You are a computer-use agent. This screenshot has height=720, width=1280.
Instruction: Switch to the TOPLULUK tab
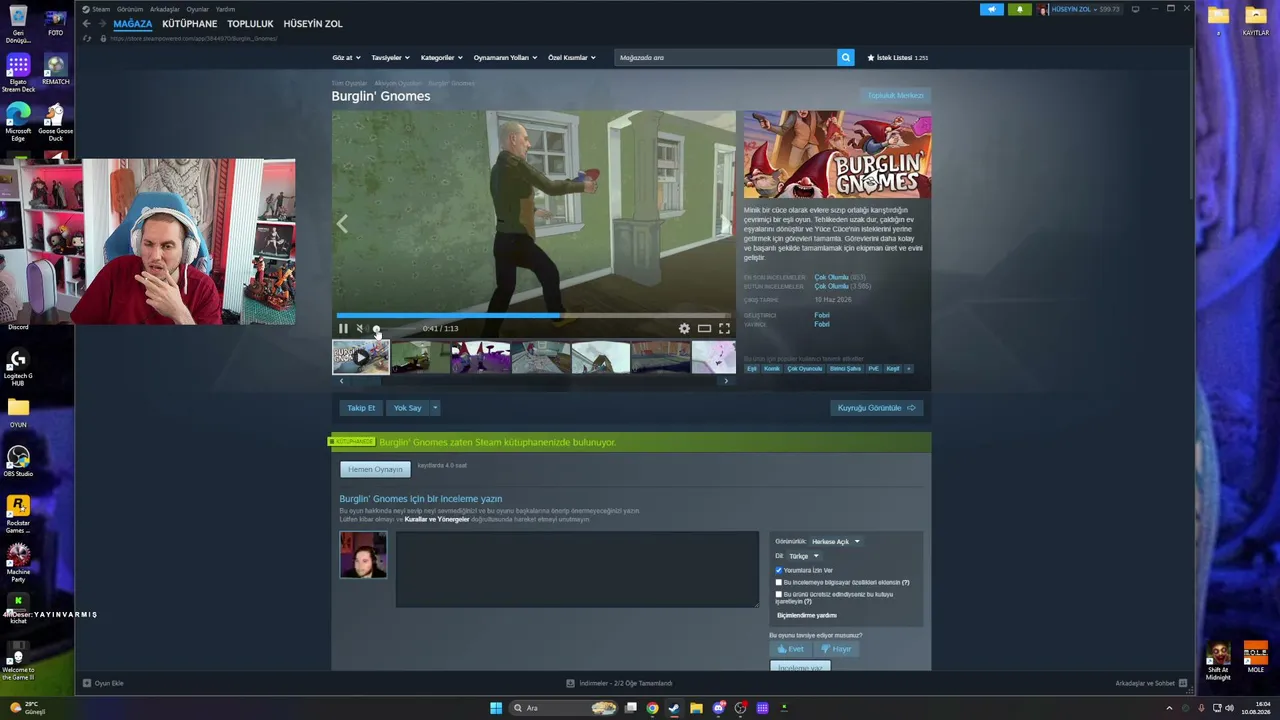(250, 24)
